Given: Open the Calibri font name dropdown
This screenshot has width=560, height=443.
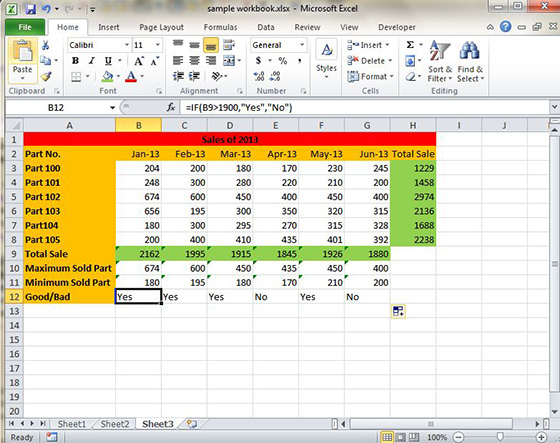Looking at the screenshot, I should [127, 45].
